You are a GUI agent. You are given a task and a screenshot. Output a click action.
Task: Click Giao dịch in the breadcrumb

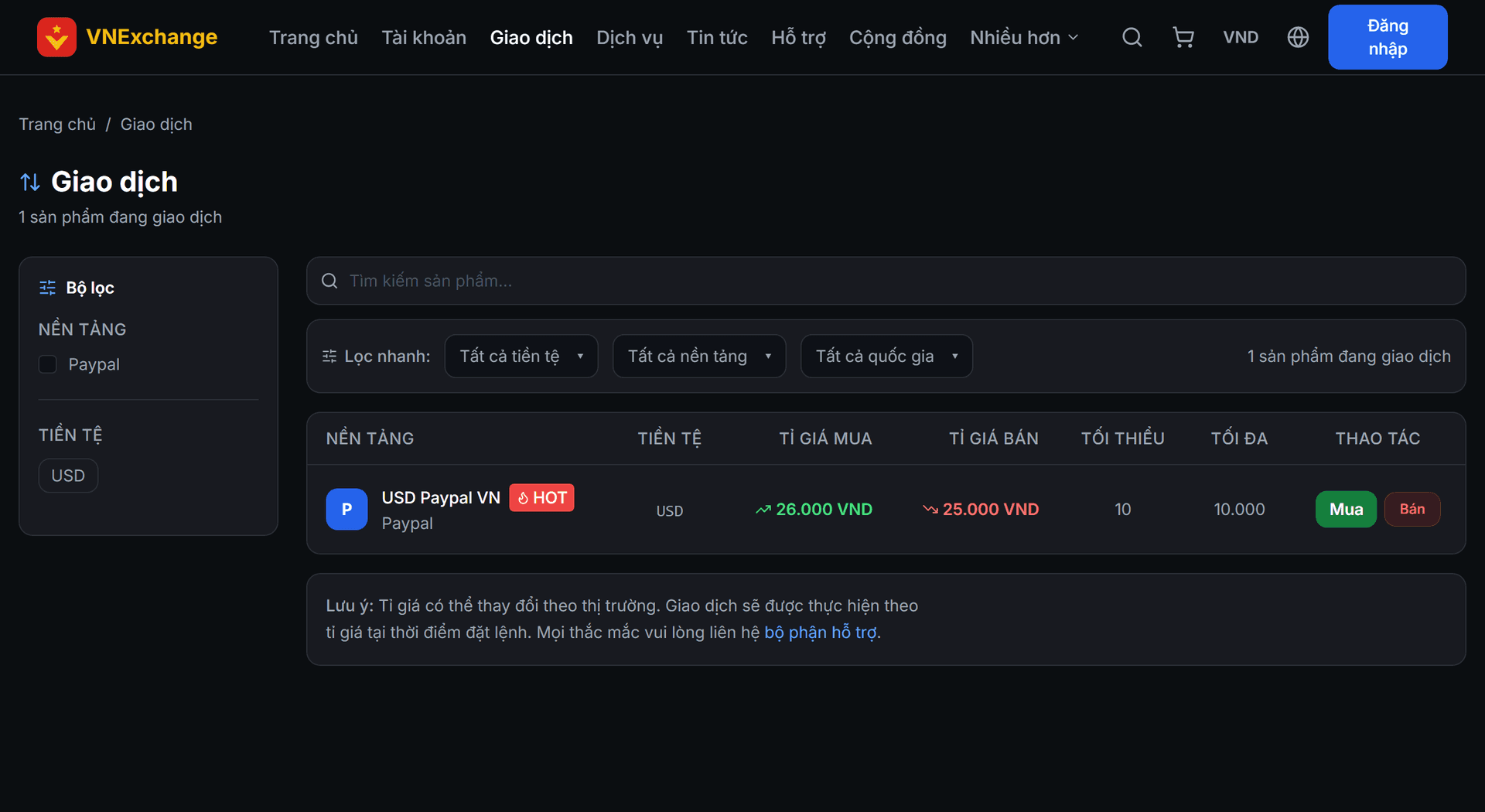pos(156,125)
